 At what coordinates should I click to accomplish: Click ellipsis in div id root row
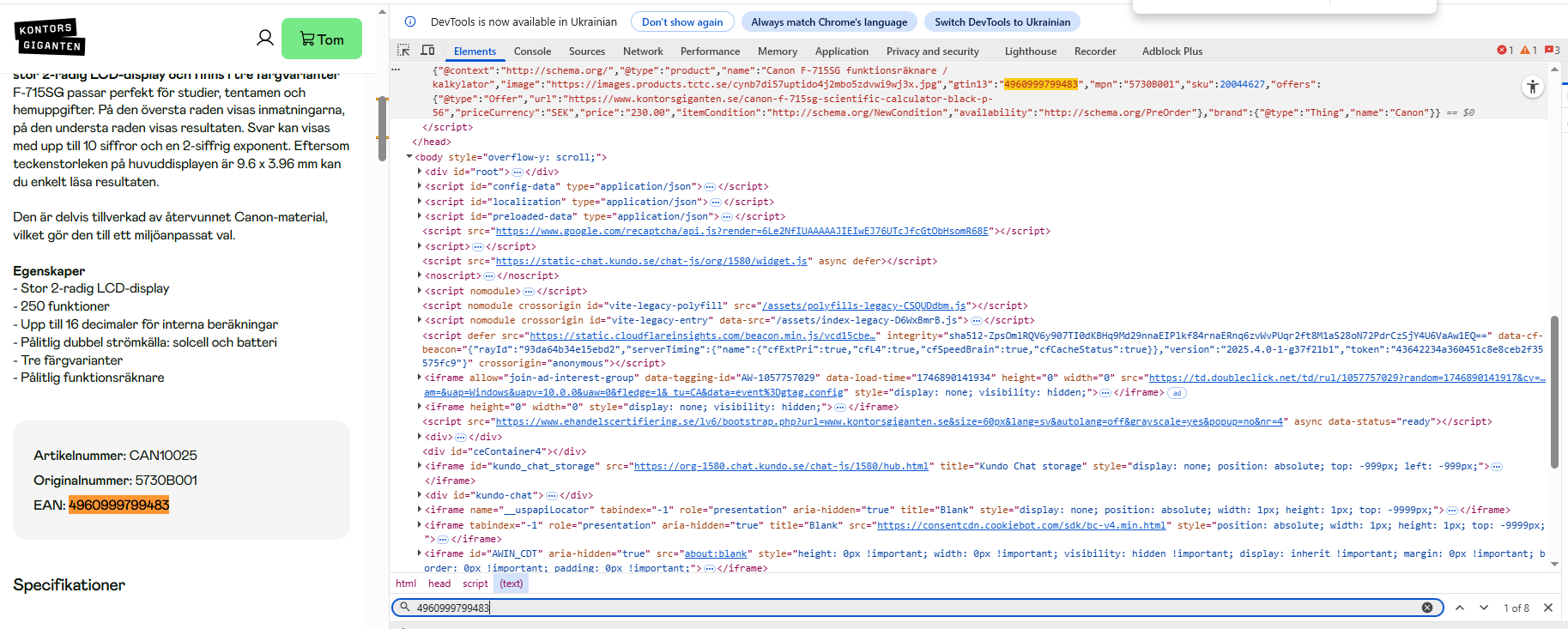pos(518,172)
